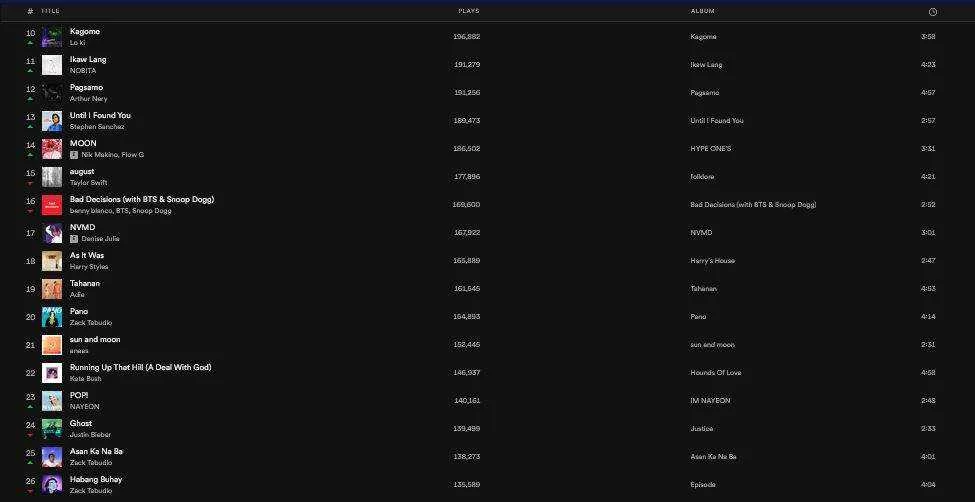Click the green up arrow under rank 23

pos(30,407)
